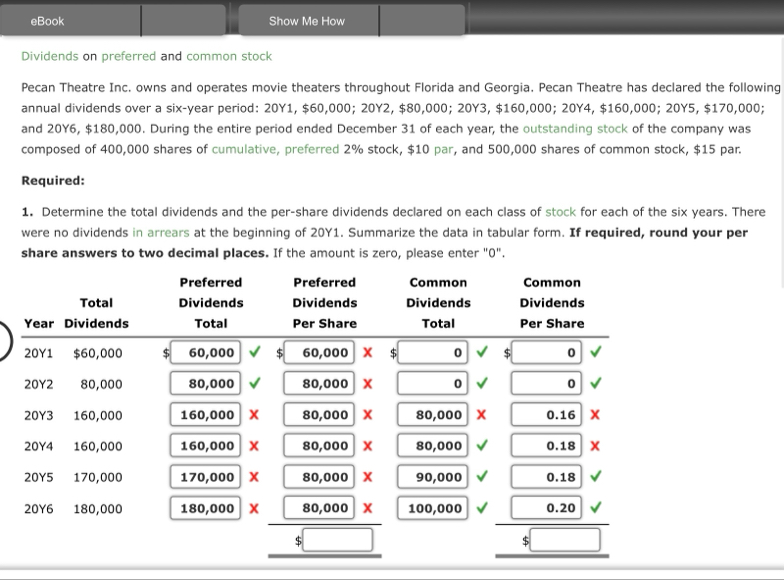The width and height of the screenshot is (784, 580).
Task: Open the 'in arrears' glossary link
Action: click(x=160, y=232)
